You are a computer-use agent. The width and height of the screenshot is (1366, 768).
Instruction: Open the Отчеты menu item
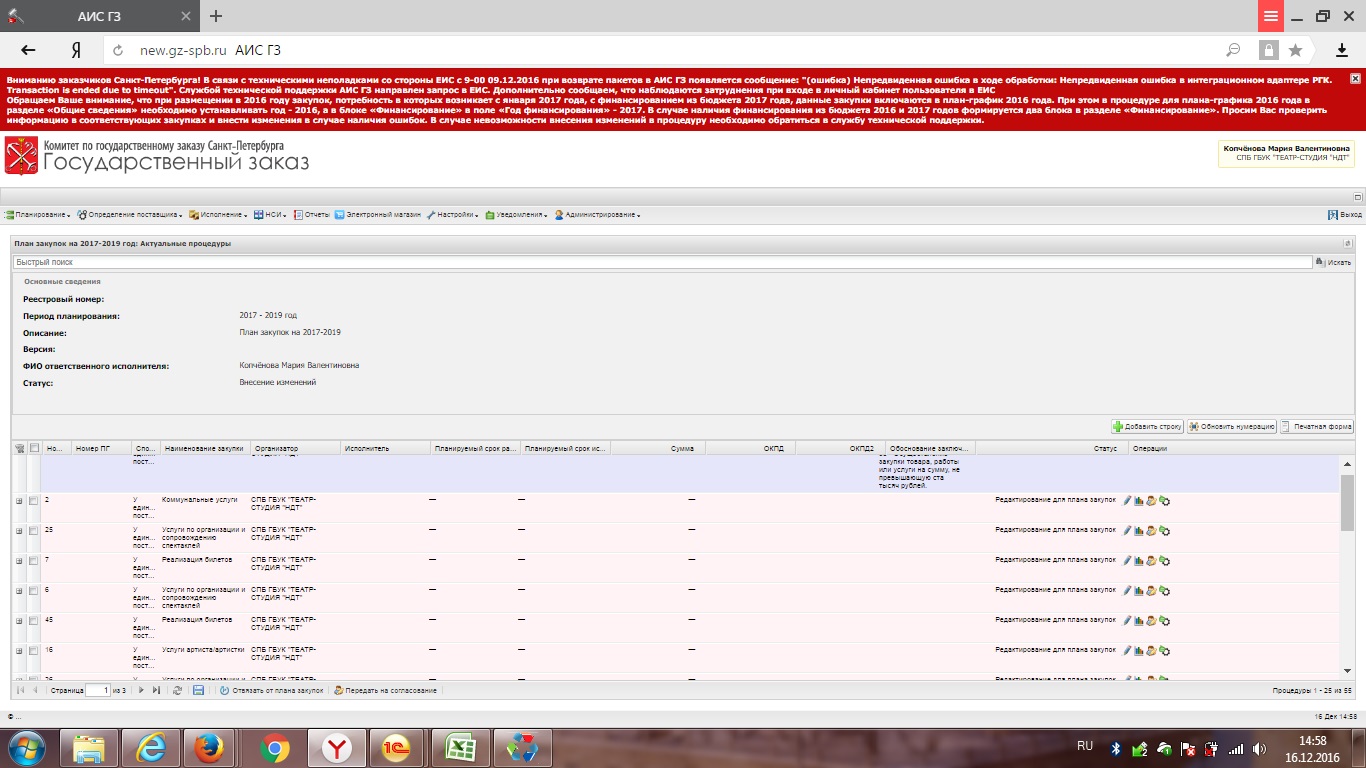(x=311, y=215)
